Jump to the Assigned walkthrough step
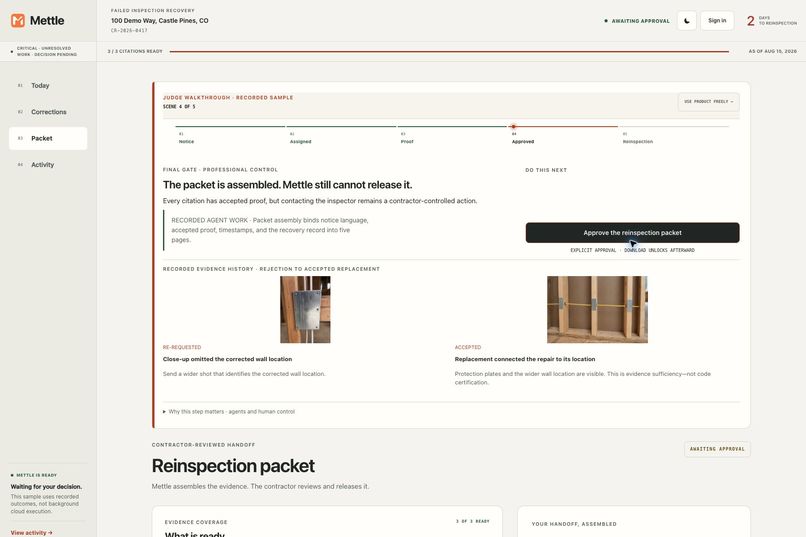The image size is (806, 537). [300, 138]
